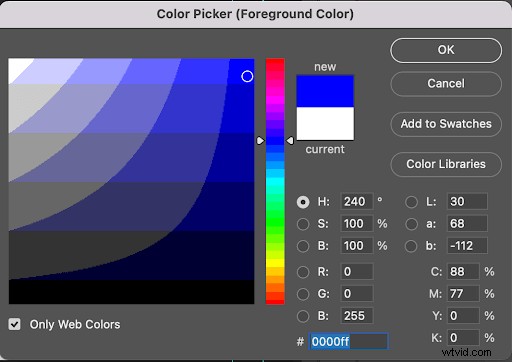Select the Lab a radio button
The image size is (512, 362).
(411, 224)
